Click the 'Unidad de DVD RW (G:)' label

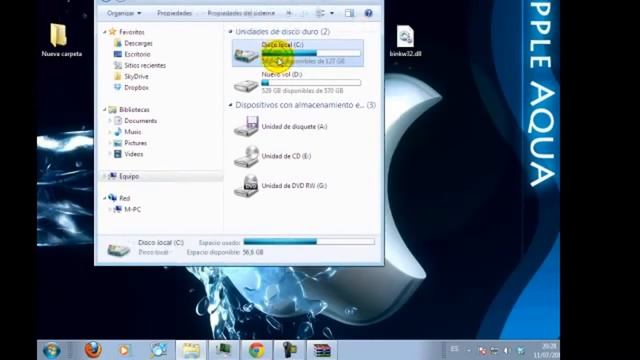(294, 186)
